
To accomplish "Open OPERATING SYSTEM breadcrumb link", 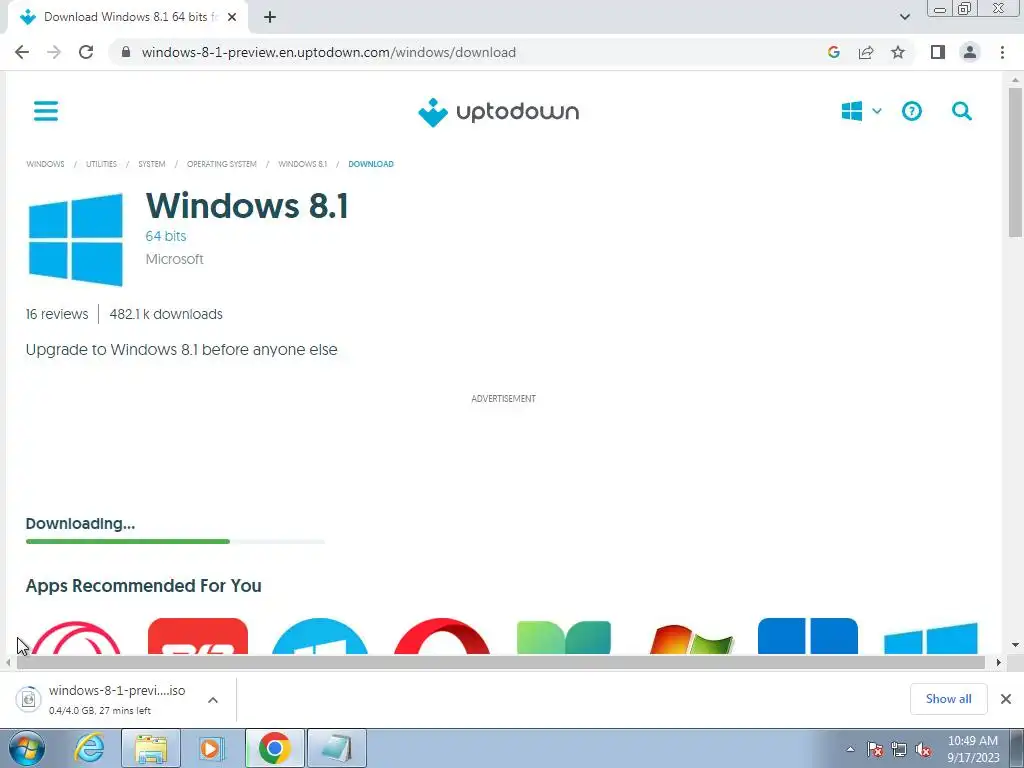I will [x=221, y=164].
